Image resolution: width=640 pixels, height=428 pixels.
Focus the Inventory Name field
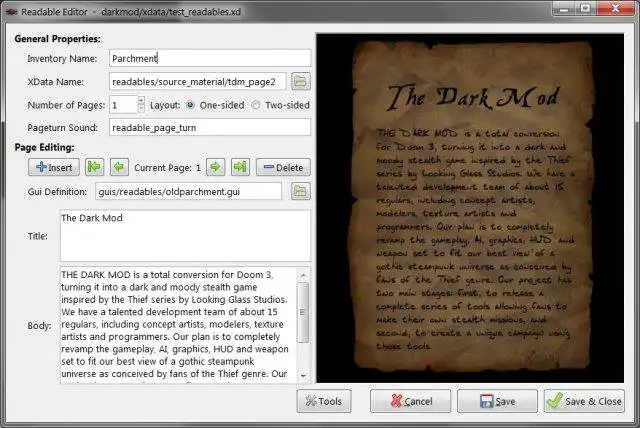click(x=210, y=58)
